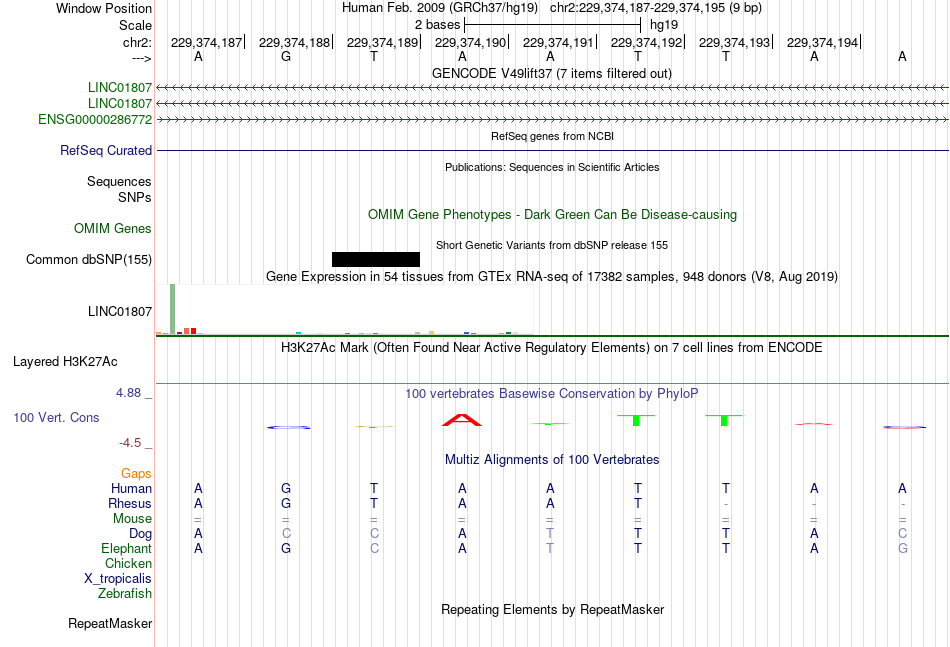The image size is (950, 647).
Task: Select the Zebrafish alignment row label
Action: click(125, 594)
